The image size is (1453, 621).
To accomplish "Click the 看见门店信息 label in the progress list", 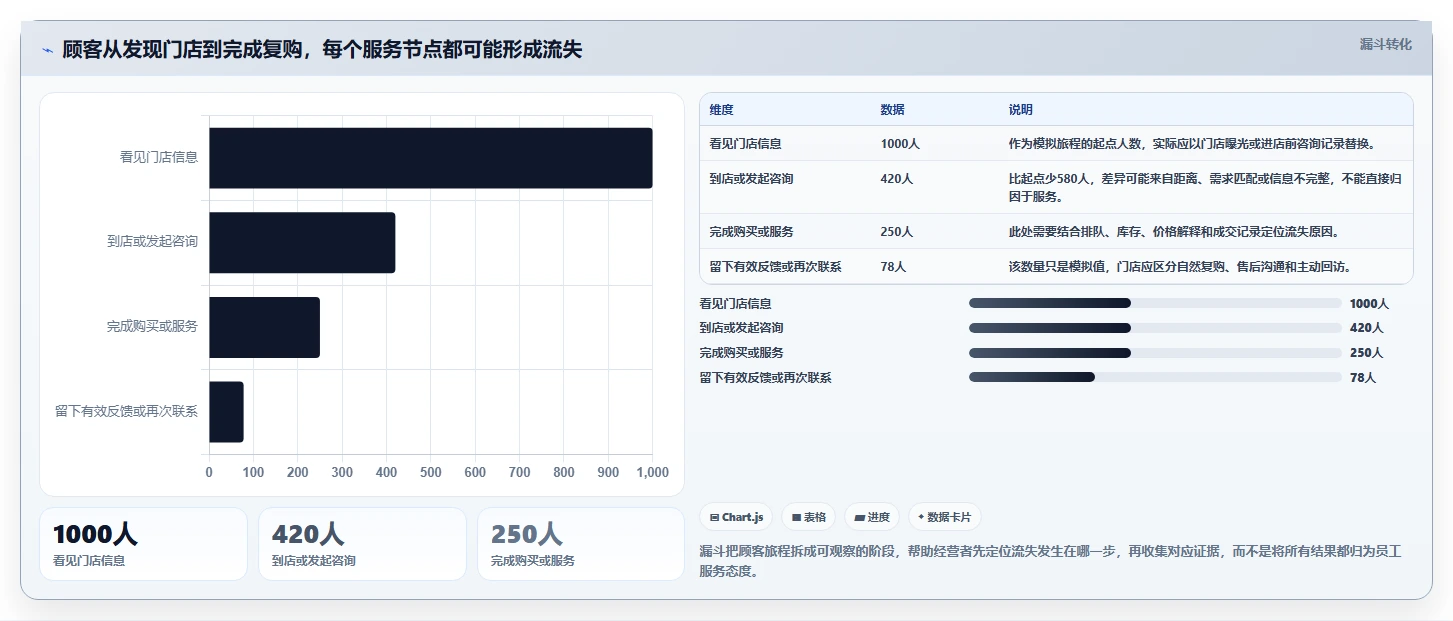I will coord(736,303).
